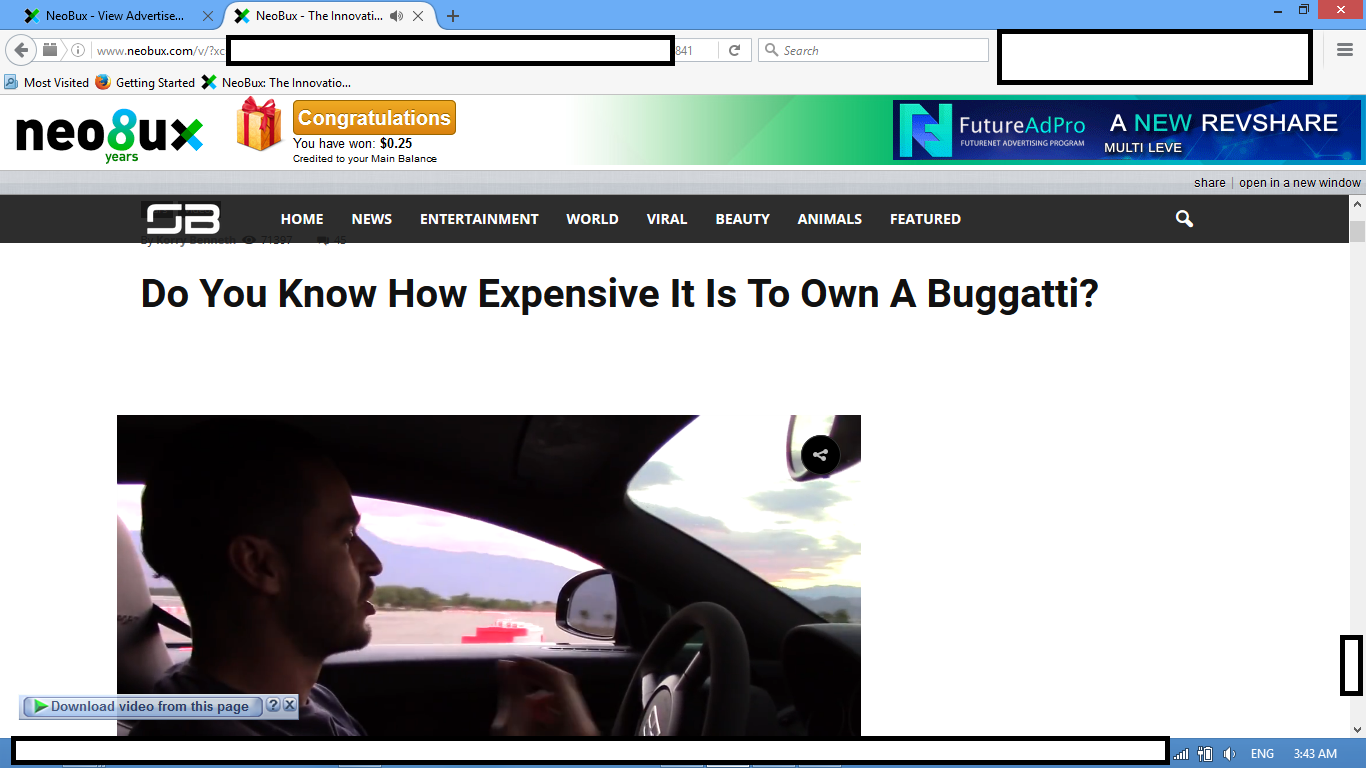Click the page scrollbar down arrow

click(1357, 729)
